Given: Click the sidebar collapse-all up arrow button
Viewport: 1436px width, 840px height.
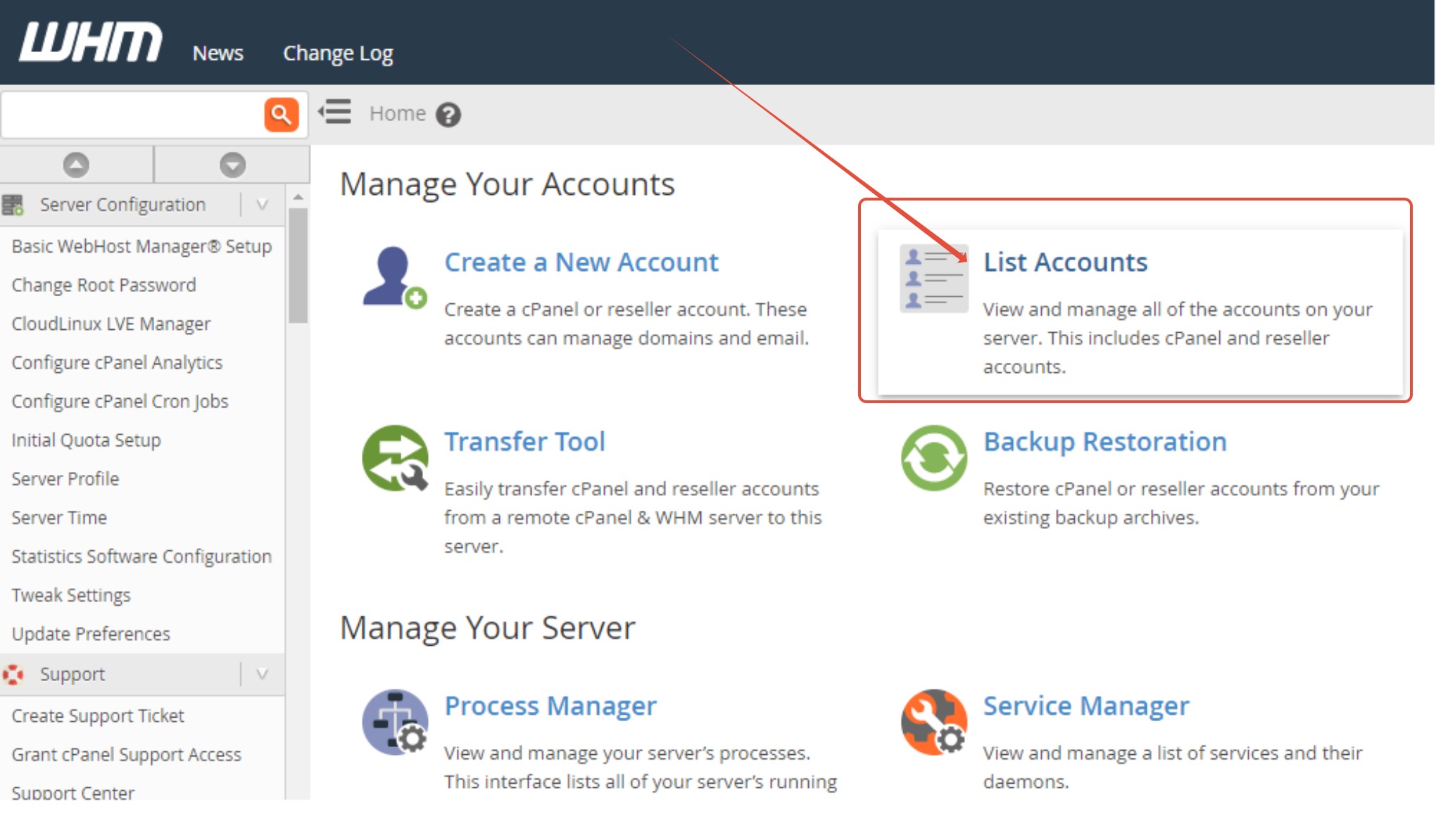Looking at the screenshot, I should tap(76, 165).
